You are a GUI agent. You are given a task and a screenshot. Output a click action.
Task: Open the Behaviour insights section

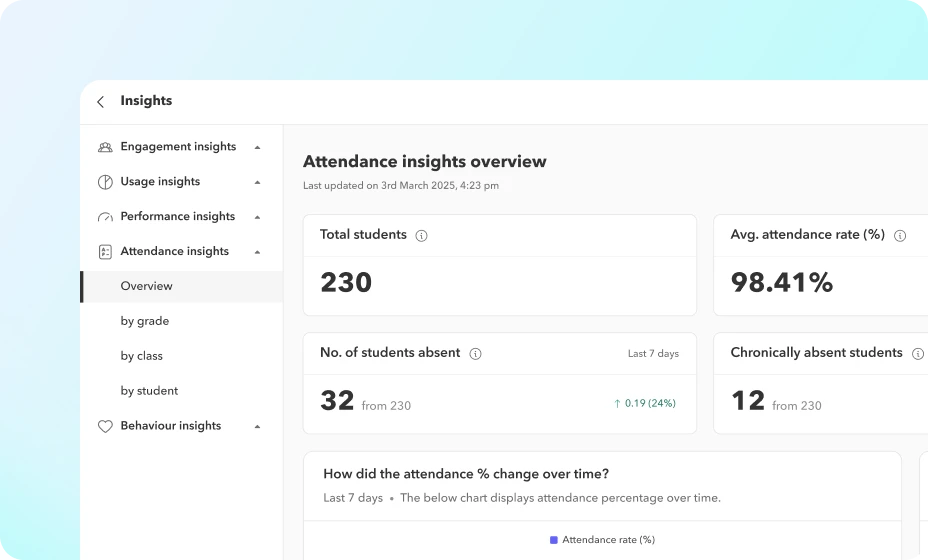170,426
